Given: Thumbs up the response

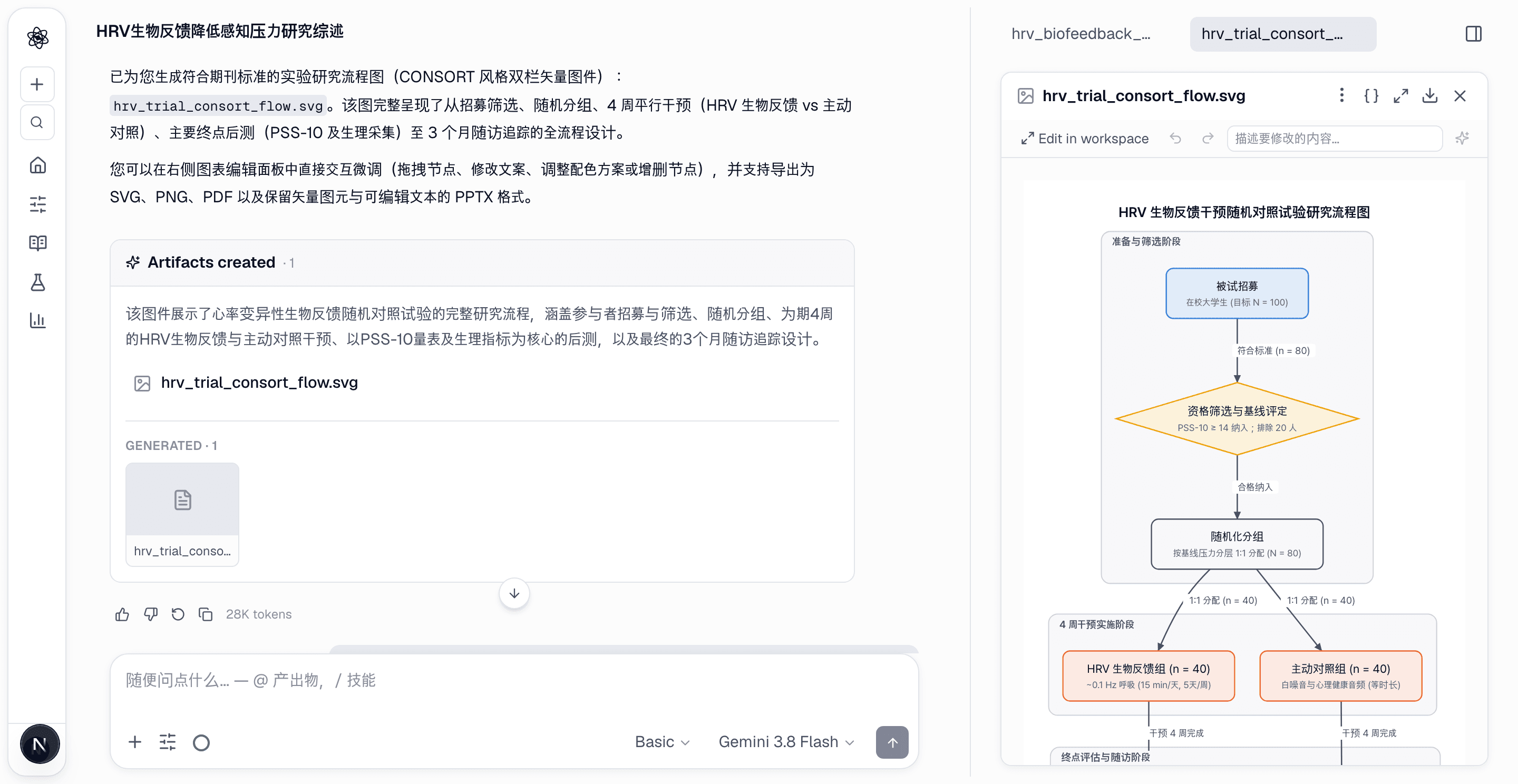Looking at the screenshot, I should 122,614.
